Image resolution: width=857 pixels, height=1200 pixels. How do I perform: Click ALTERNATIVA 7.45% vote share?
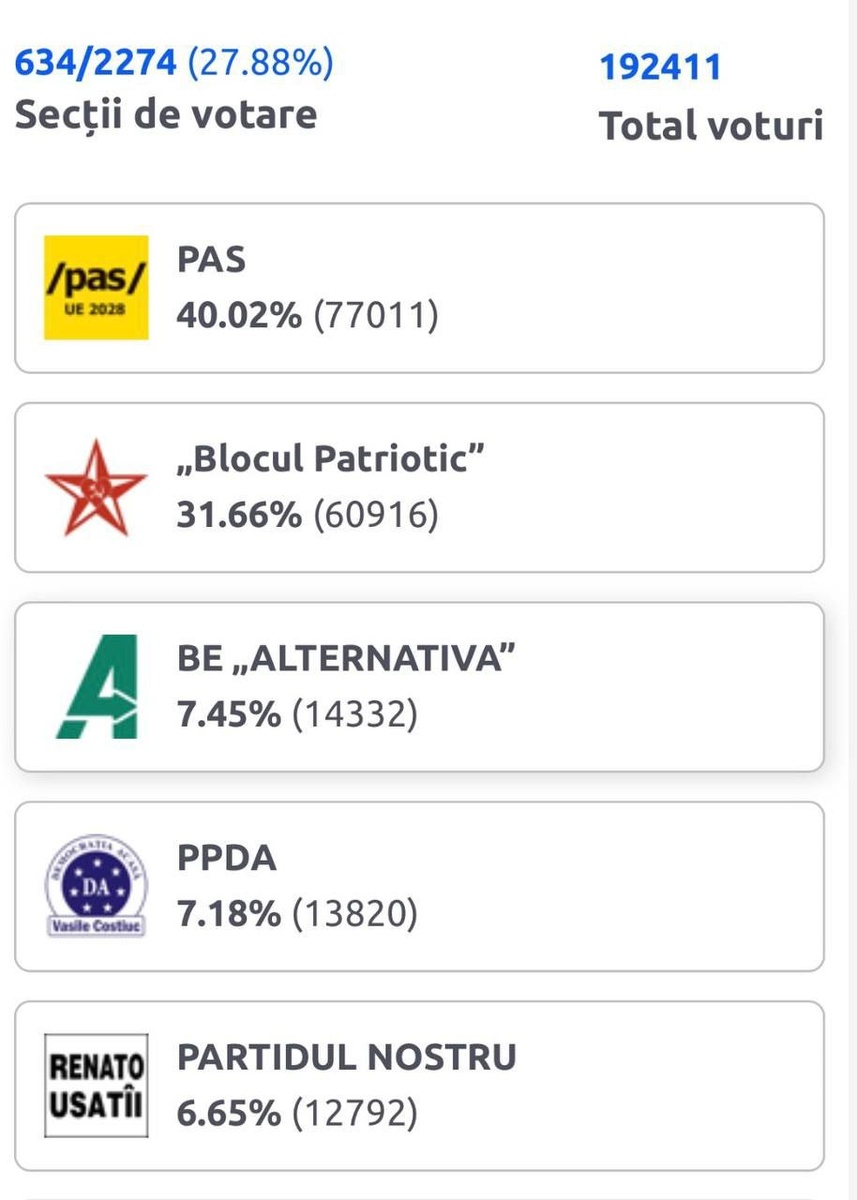coord(229,715)
